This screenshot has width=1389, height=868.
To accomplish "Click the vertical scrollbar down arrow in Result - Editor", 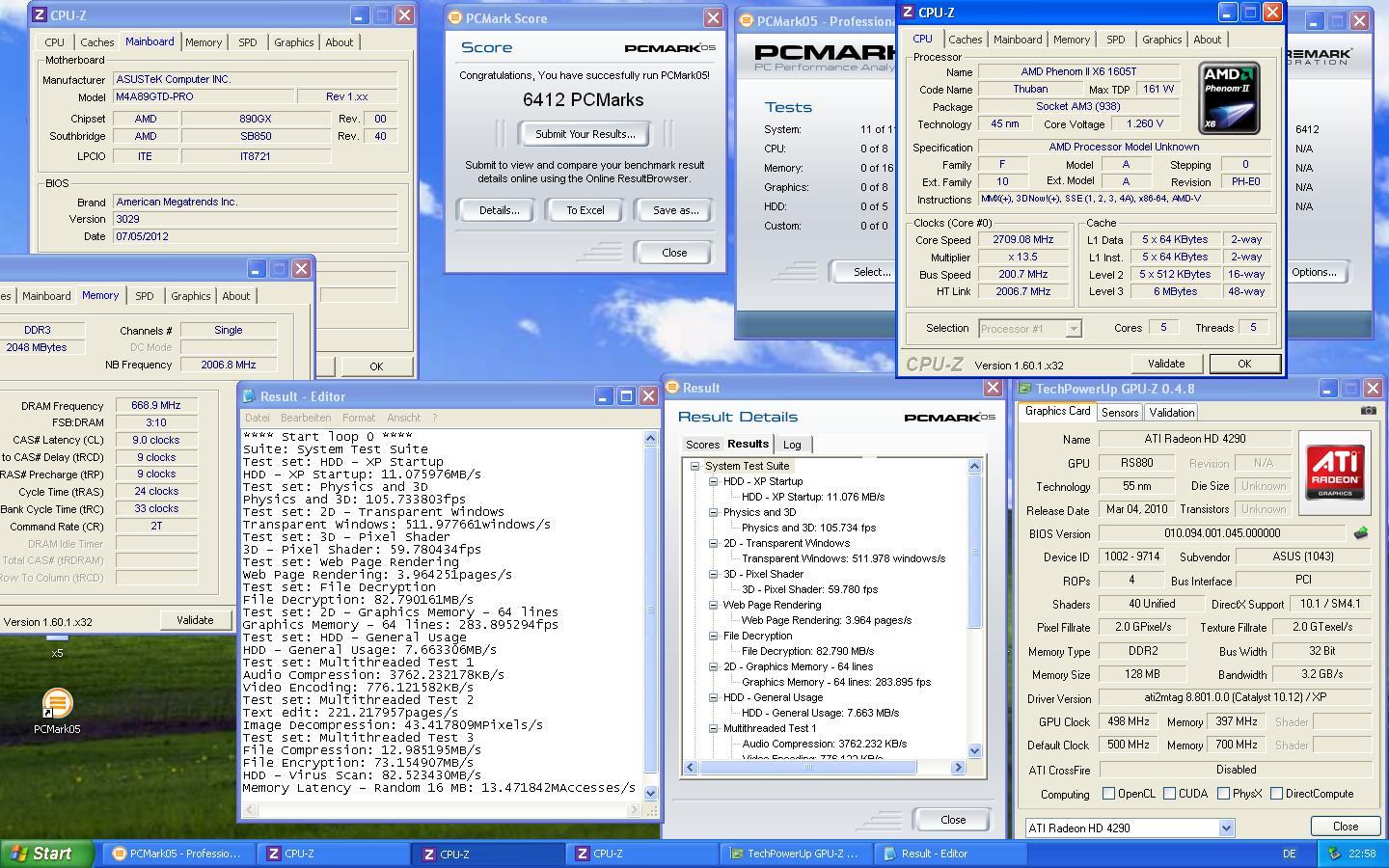I will [650, 793].
